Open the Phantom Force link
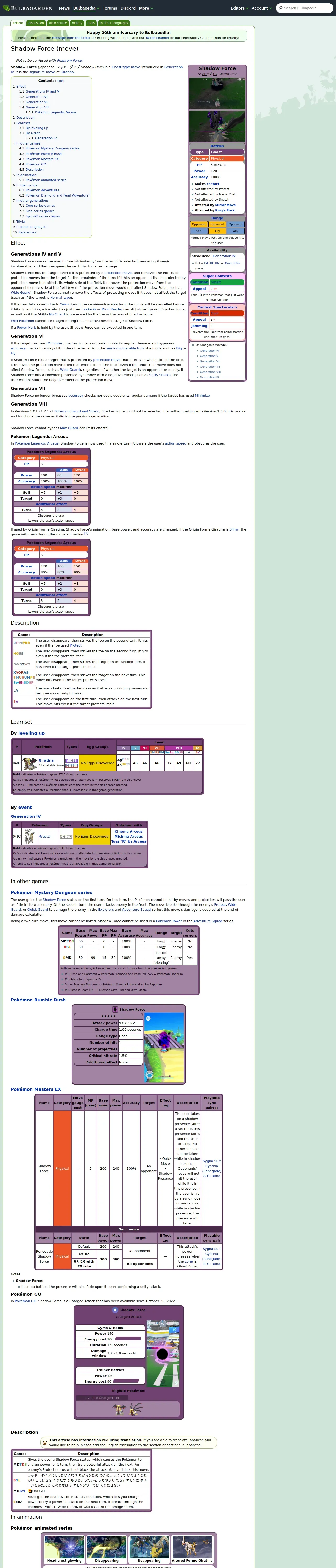The image size is (336, 1568). point(70,60)
